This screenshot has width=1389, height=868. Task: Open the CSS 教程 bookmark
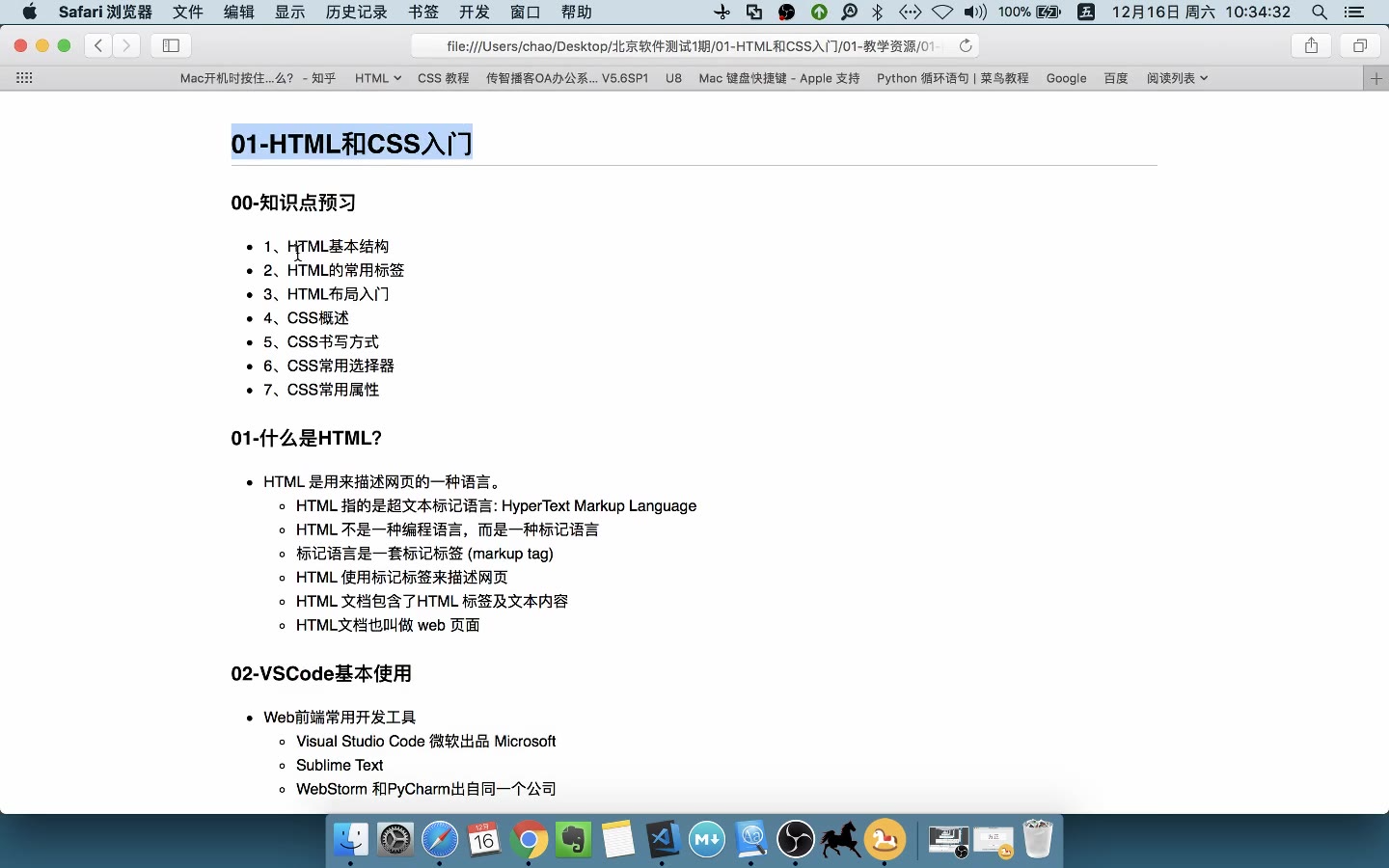[x=443, y=78]
